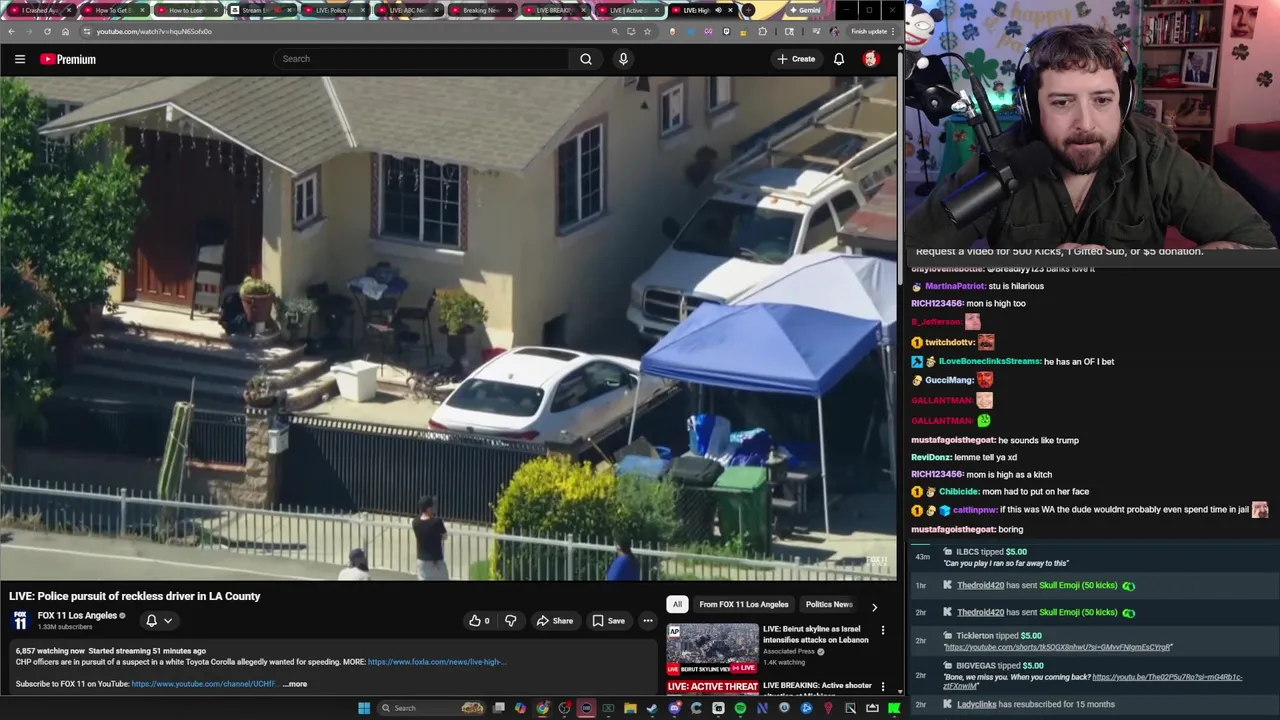
Task: Switch to the 'I Crashed' tab
Action: tap(40, 10)
